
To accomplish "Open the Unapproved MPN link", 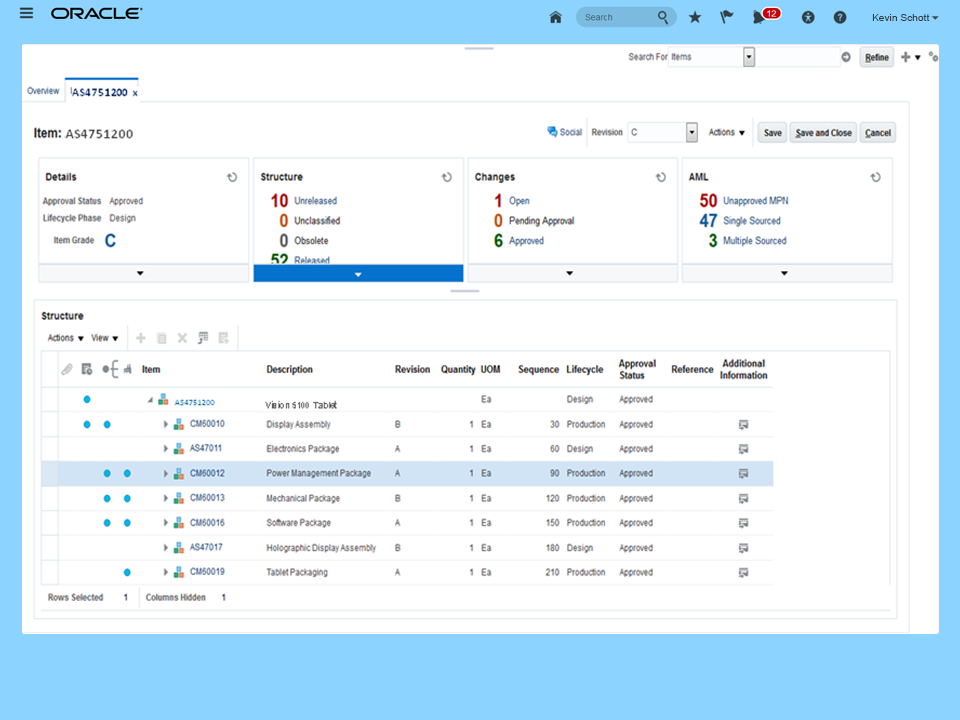I will 756,201.
